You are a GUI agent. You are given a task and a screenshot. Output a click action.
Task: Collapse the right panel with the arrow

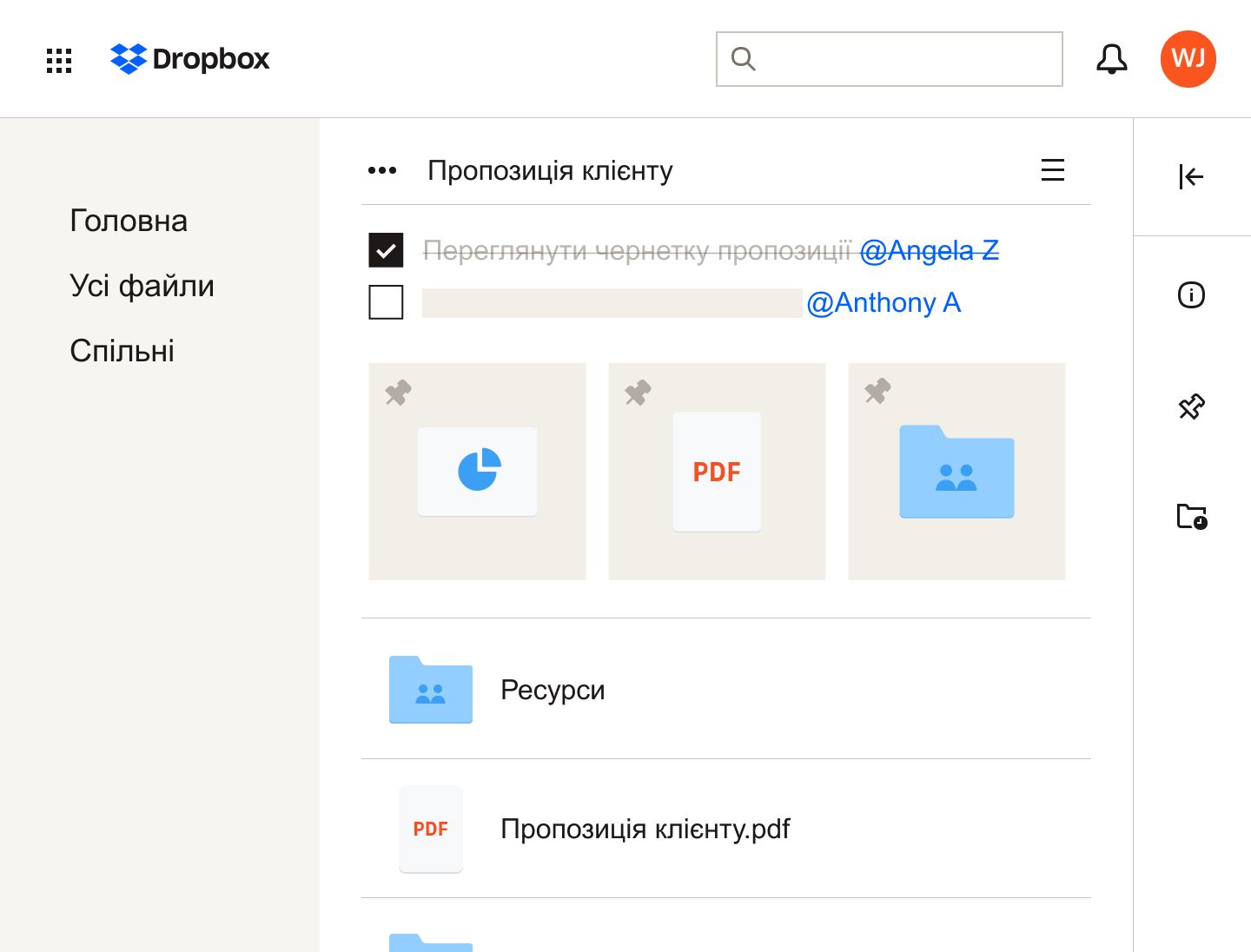[1191, 176]
